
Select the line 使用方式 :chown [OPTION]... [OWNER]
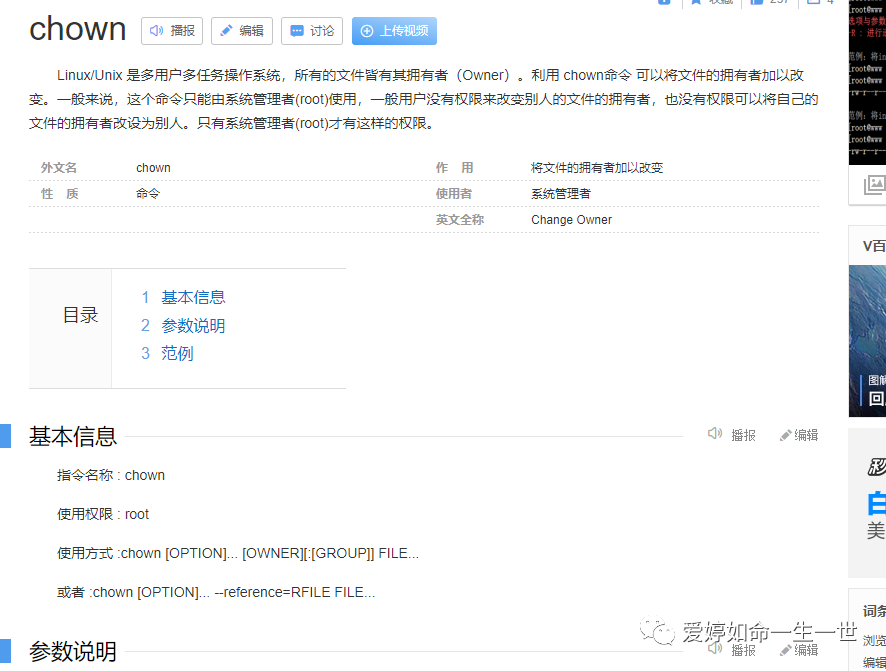pyautogui.click(x=238, y=553)
